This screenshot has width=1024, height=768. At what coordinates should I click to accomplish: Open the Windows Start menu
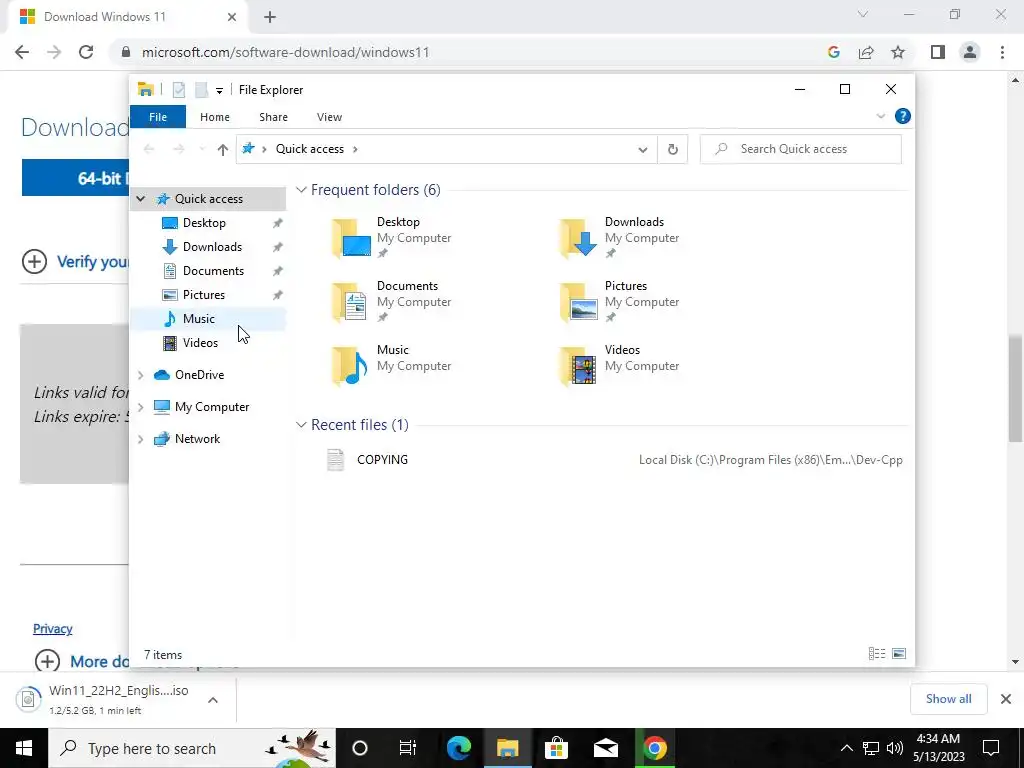pyautogui.click(x=24, y=748)
